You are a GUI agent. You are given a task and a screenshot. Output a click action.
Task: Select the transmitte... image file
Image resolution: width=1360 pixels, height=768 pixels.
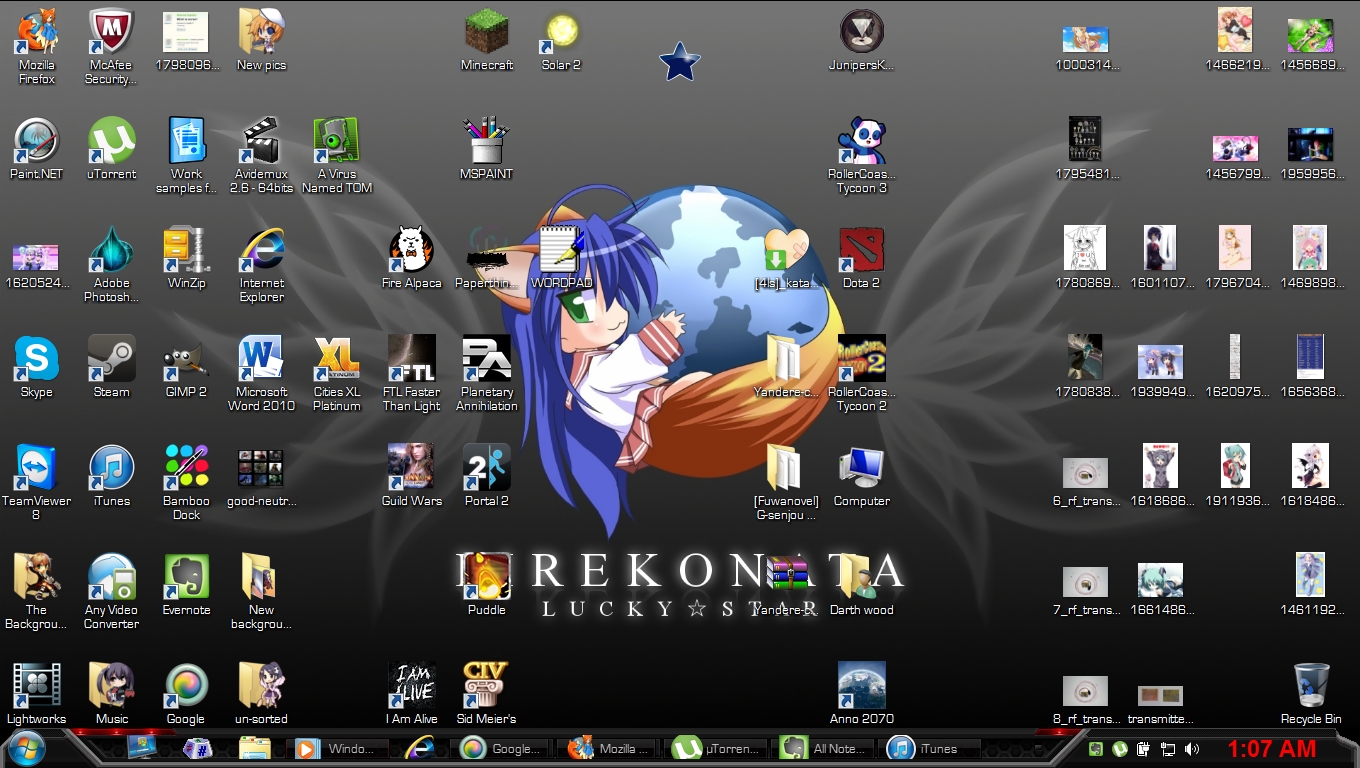point(1160,700)
